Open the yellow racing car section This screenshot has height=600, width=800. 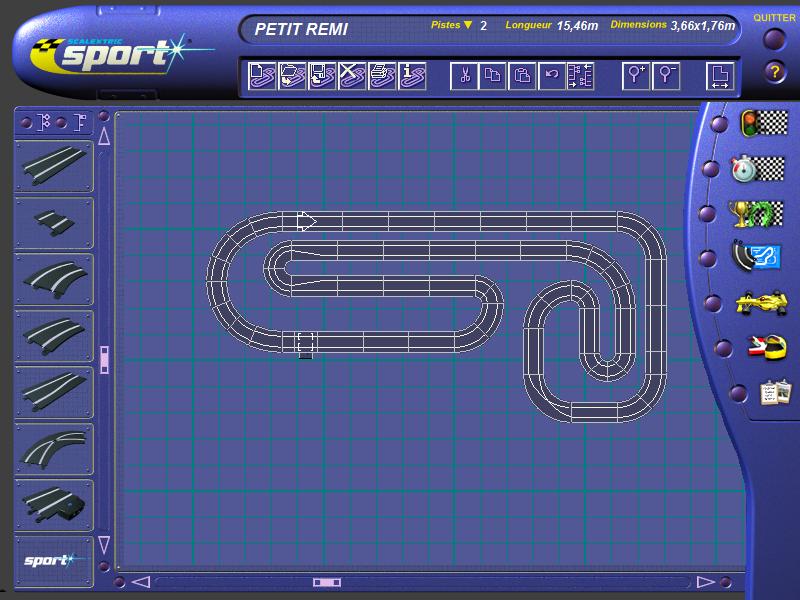[x=761, y=301]
